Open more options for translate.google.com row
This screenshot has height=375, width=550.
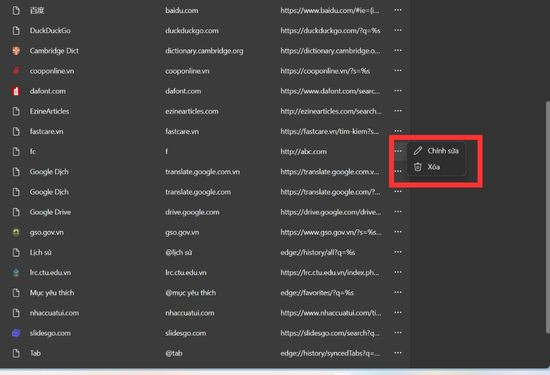pyautogui.click(x=398, y=192)
